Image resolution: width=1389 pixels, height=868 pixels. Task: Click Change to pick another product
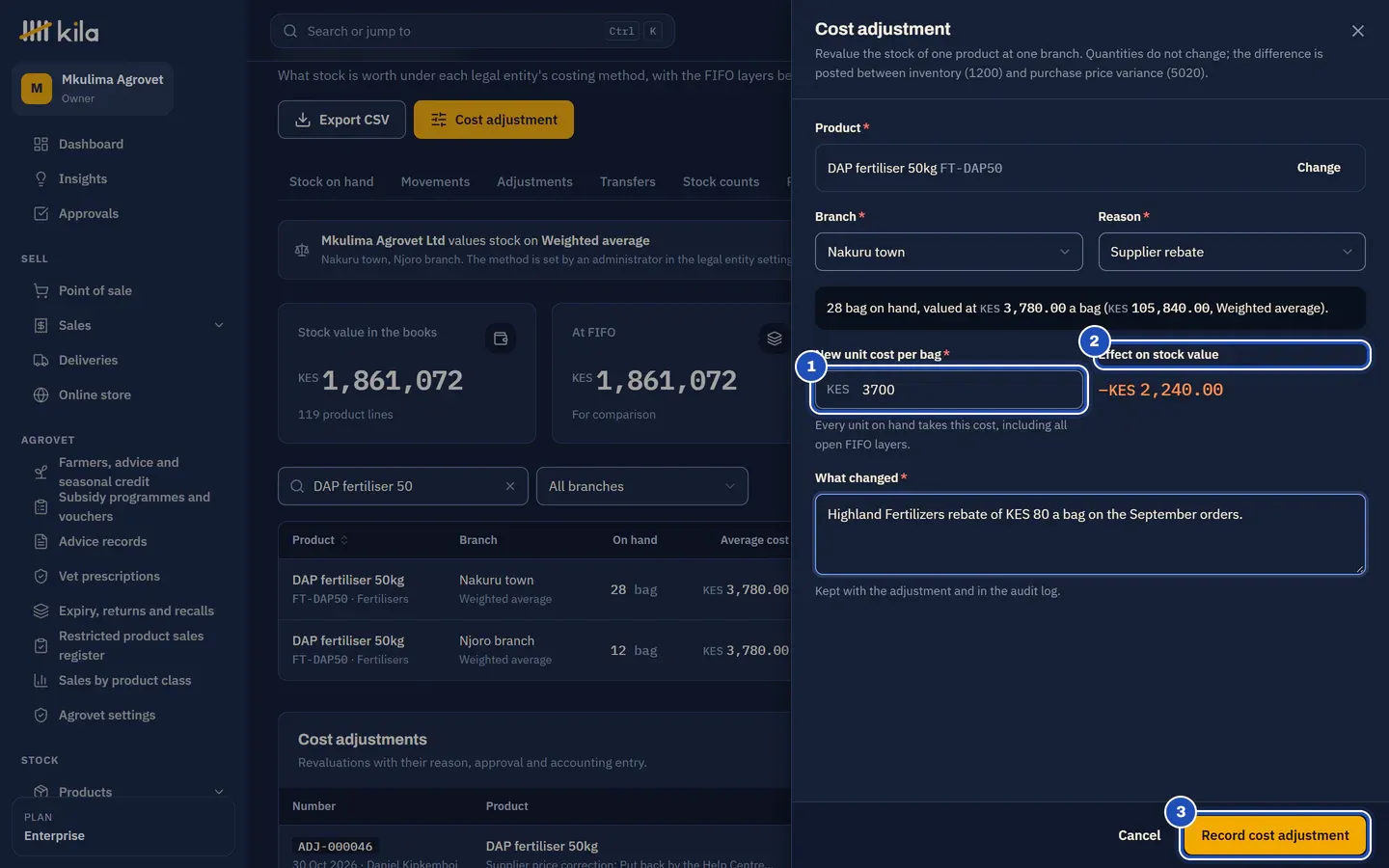pyautogui.click(x=1319, y=168)
